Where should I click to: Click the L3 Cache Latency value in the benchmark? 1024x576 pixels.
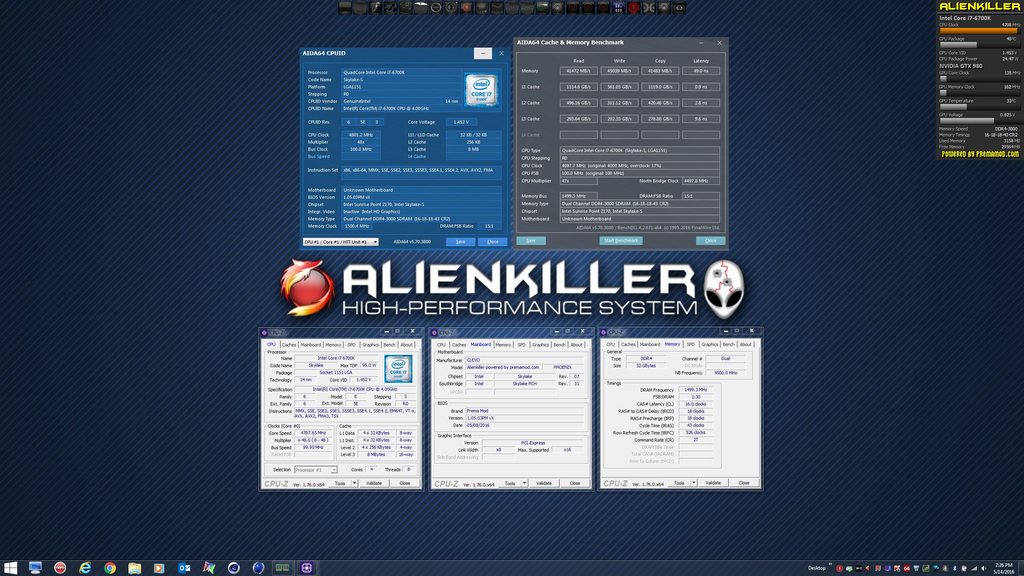[701, 119]
